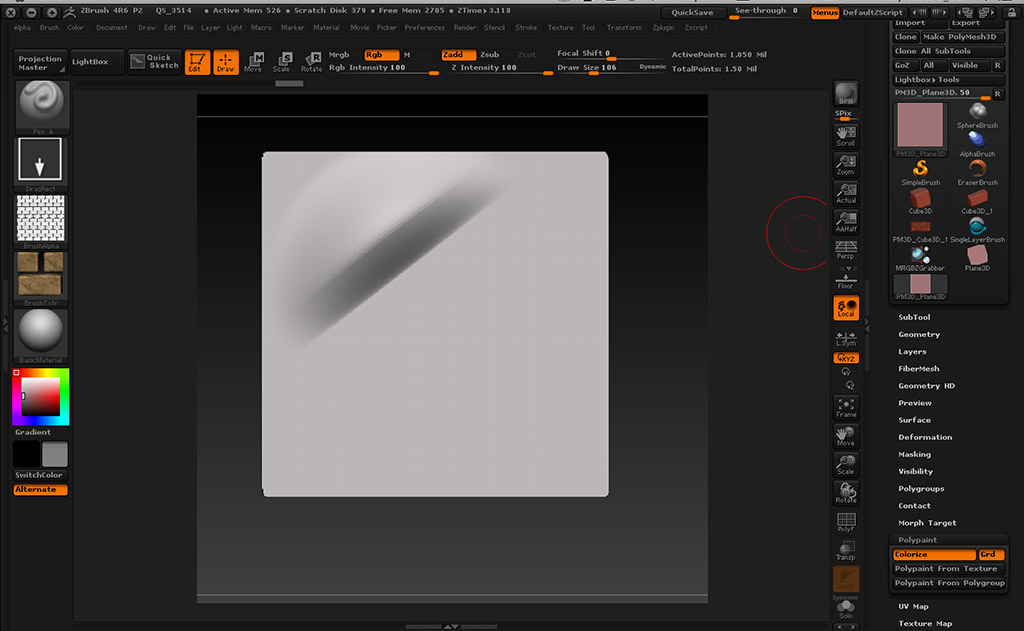
Task: Click the BPR render button
Action: tap(846, 94)
